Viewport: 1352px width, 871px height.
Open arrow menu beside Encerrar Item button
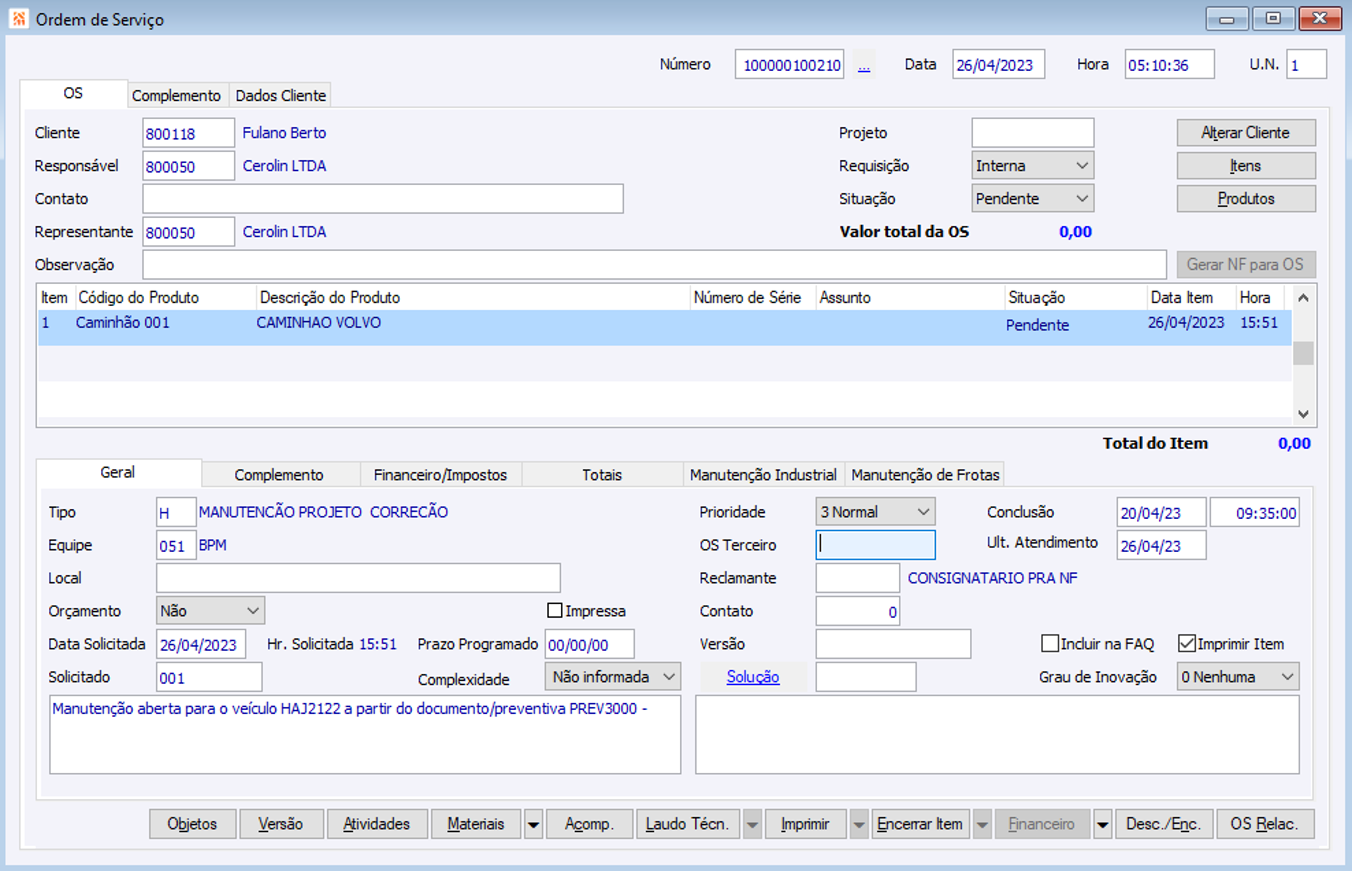coord(982,825)
